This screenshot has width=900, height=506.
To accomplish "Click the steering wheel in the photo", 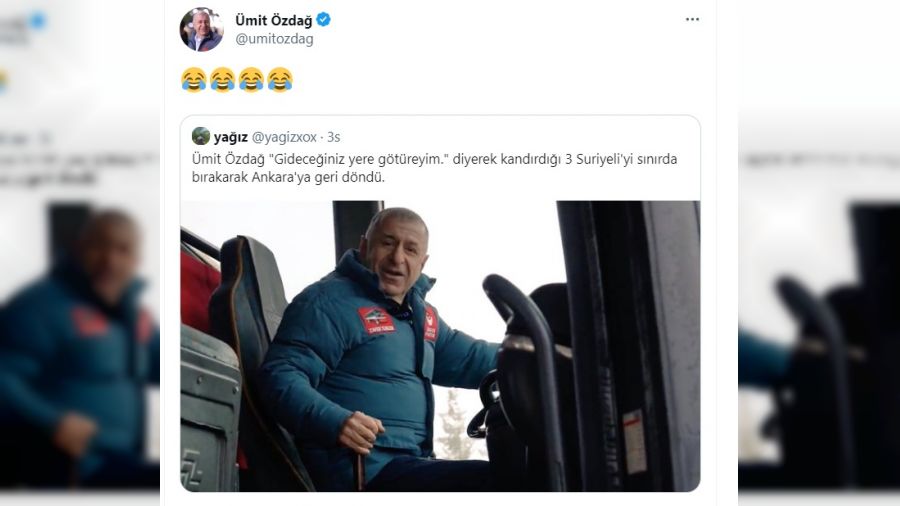I will [482, 405].
